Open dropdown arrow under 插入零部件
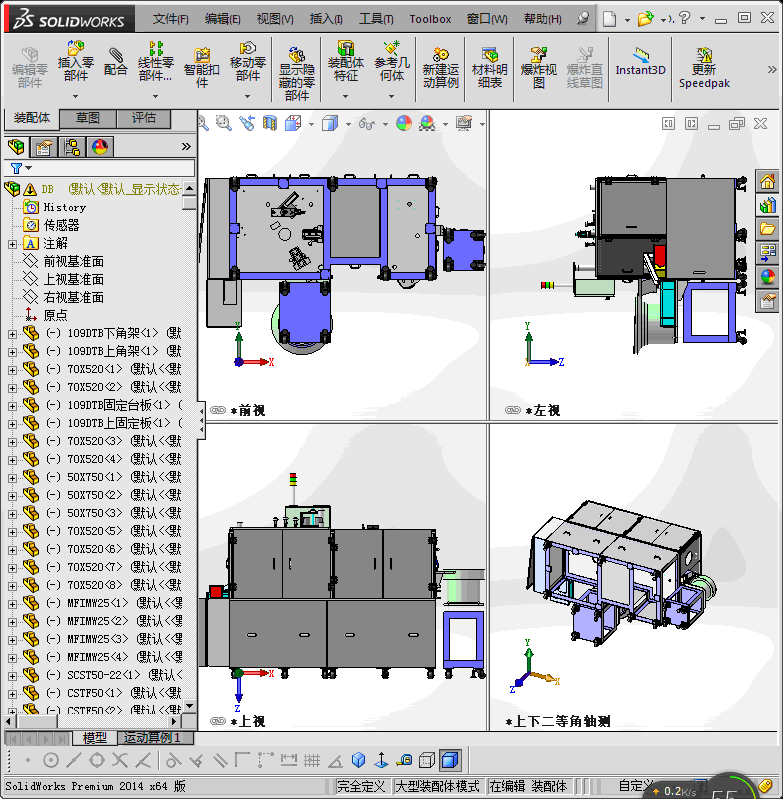This screenshot has width=783, height=799. [75, 96]
